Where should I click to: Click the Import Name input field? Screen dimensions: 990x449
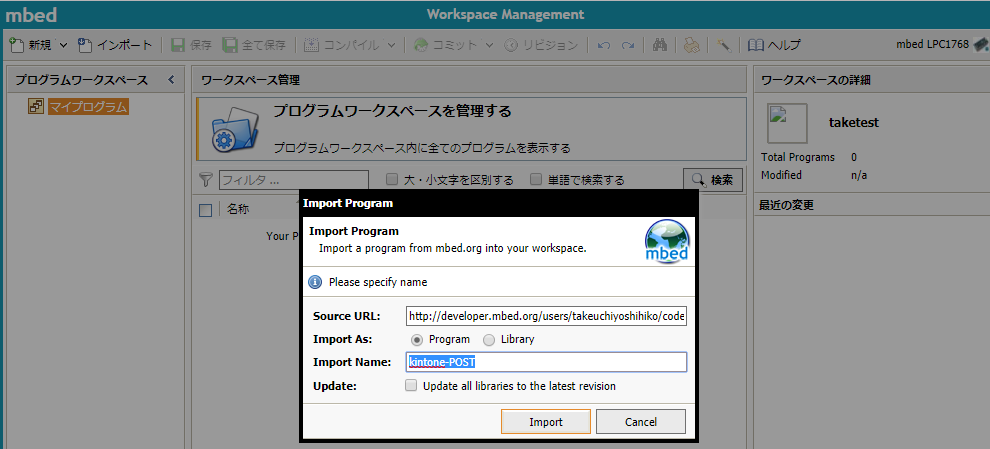[x=546, y=362]
